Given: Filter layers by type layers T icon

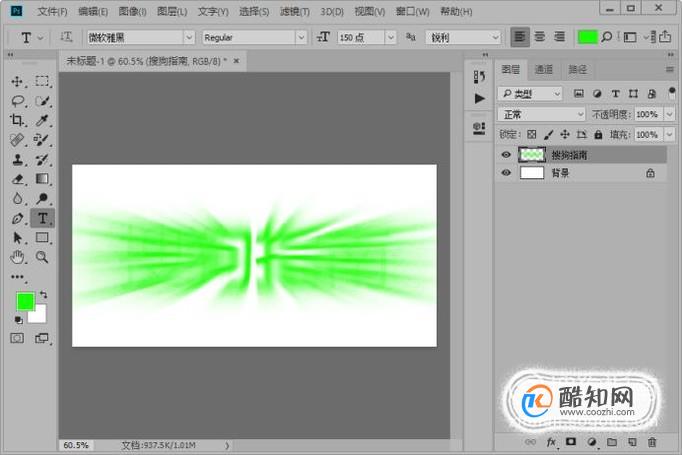Looking at the screenshot, I should pos(615,94).
